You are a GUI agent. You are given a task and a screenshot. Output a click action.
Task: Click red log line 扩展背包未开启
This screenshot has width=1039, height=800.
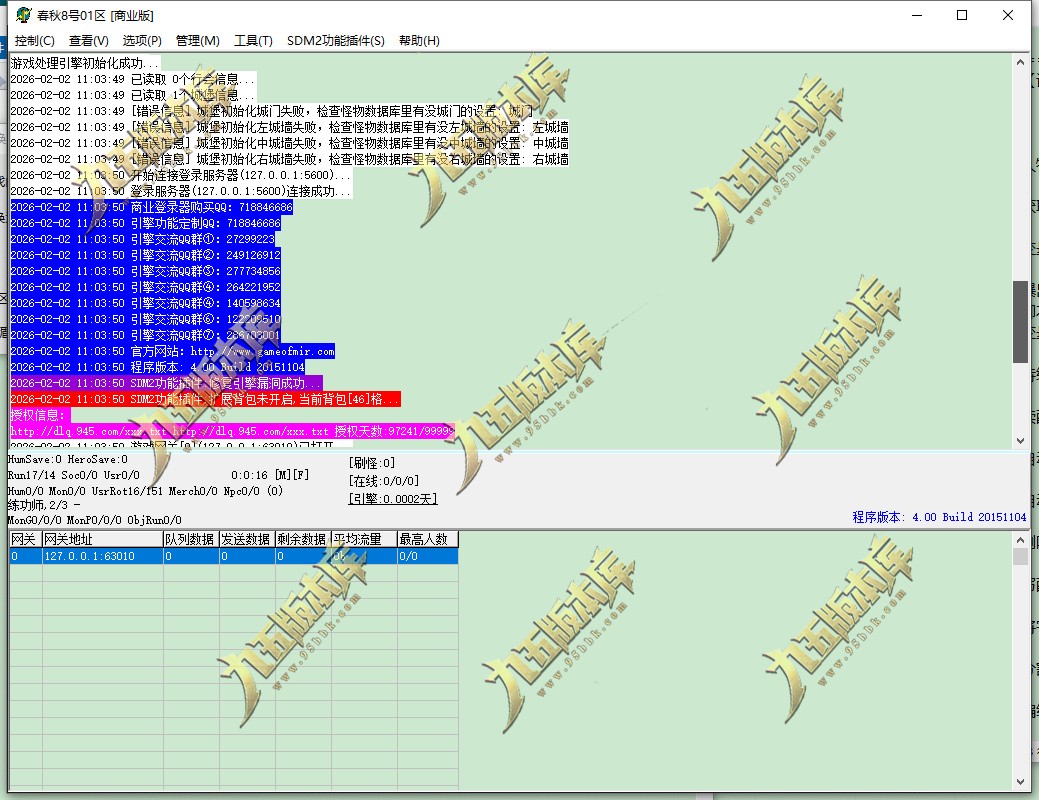[205, 399]
